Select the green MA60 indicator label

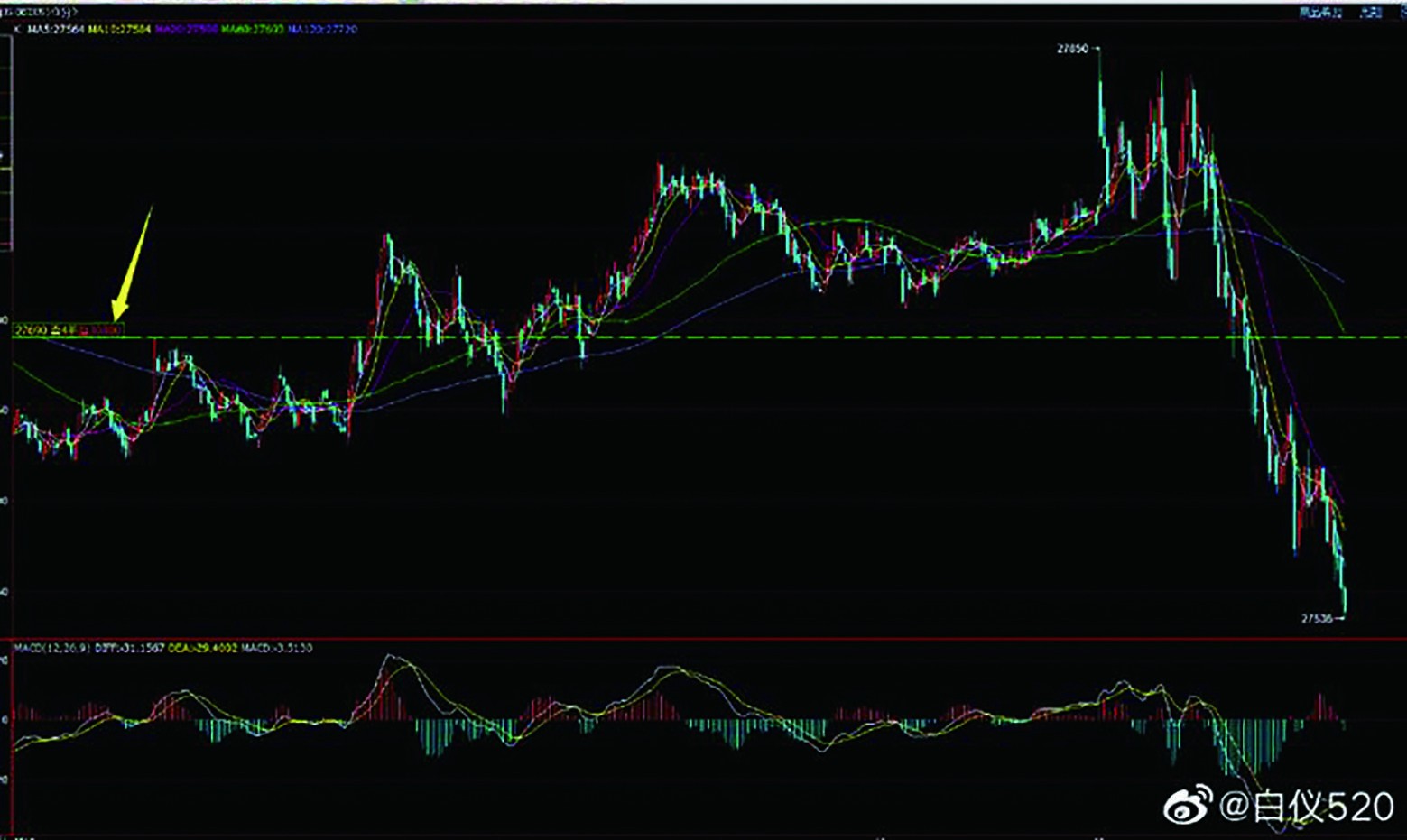253,29
